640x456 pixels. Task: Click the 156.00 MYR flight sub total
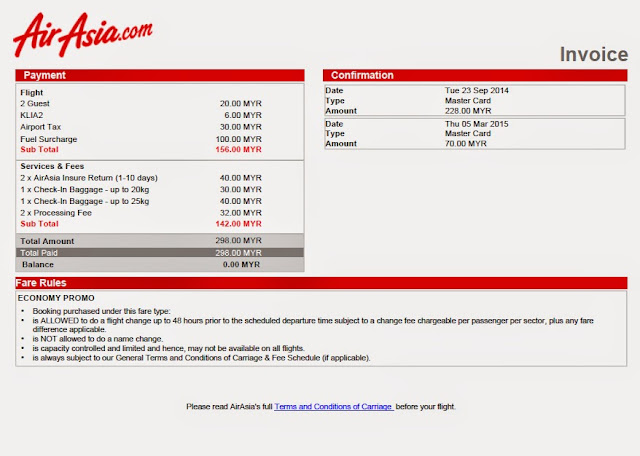pos(238,149)
